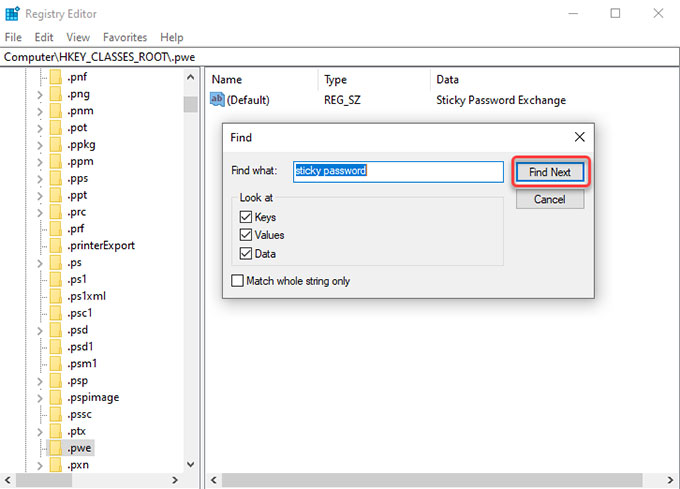Select the .ppkg folder icon

coord(56,145)
